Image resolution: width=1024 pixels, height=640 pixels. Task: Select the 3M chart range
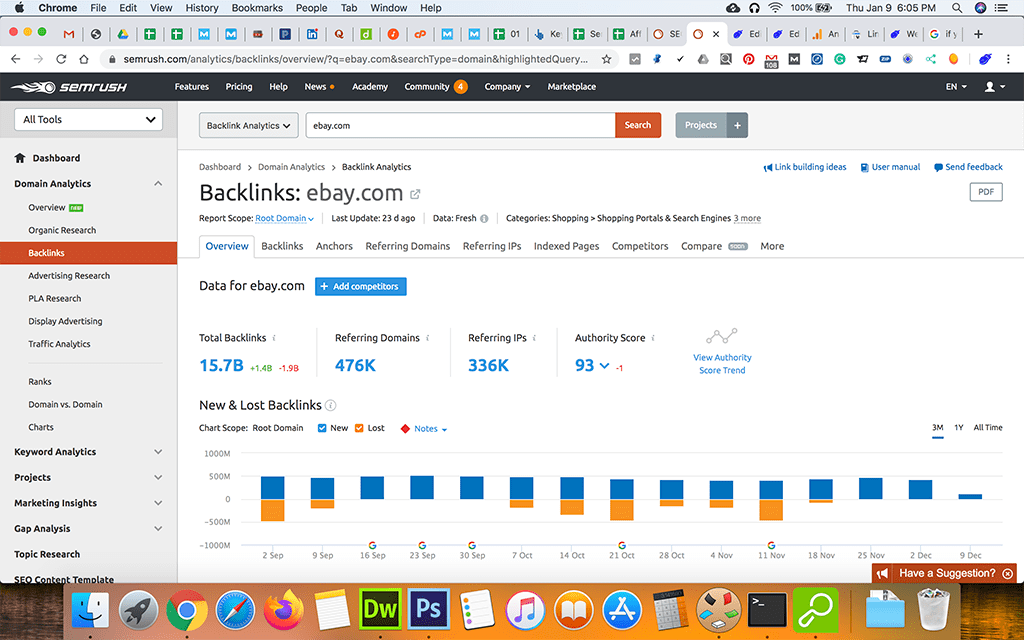click(x=937, y=428)
